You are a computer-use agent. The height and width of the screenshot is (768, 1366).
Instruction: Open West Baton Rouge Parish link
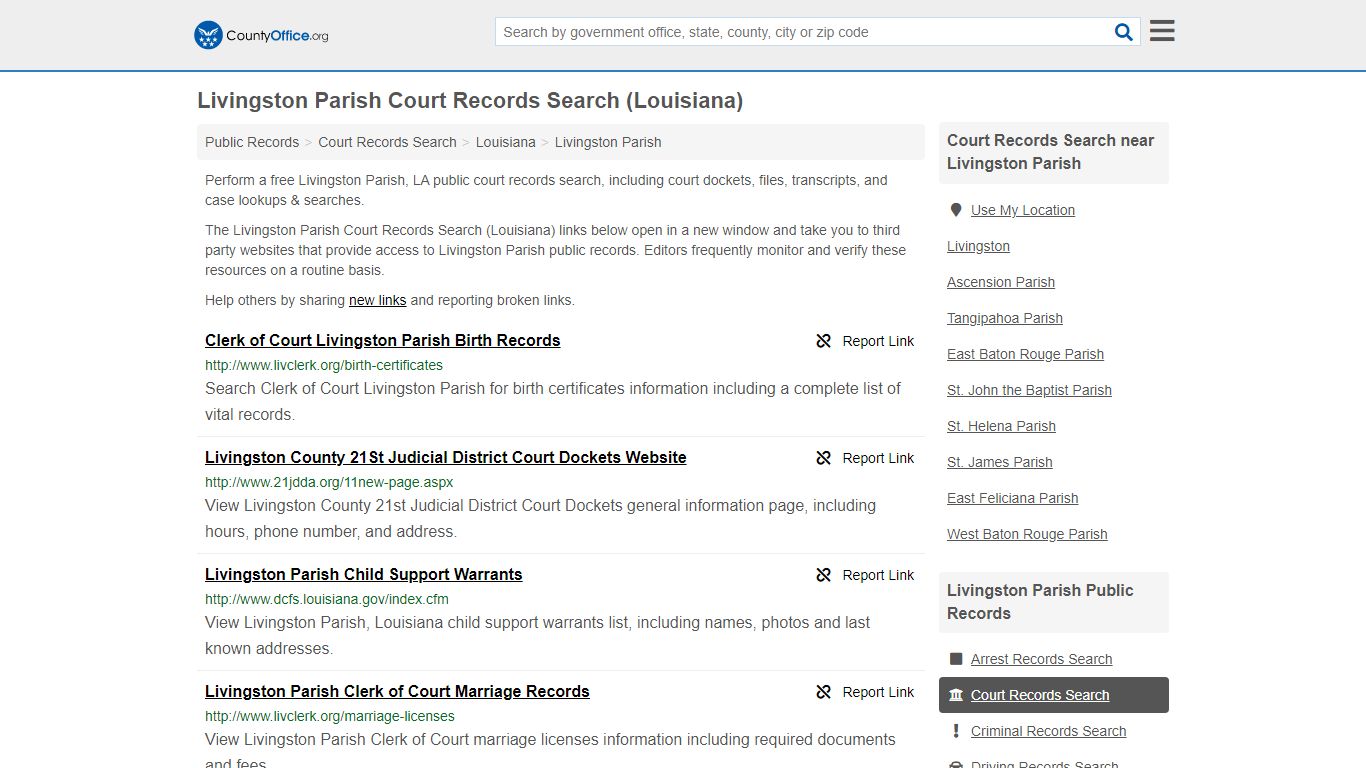pos(1027,534)
